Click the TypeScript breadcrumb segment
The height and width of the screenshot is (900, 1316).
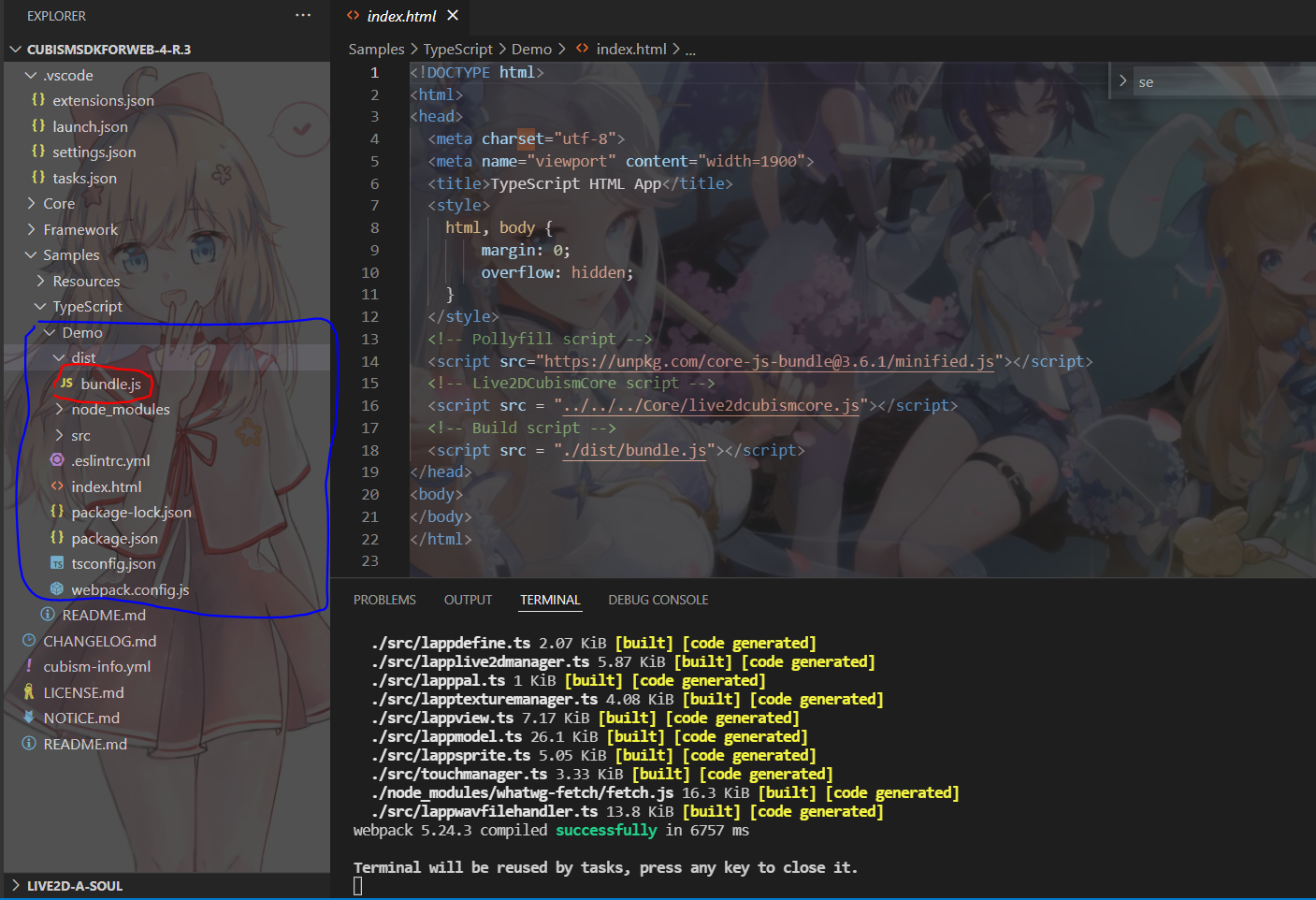[457, 49]
